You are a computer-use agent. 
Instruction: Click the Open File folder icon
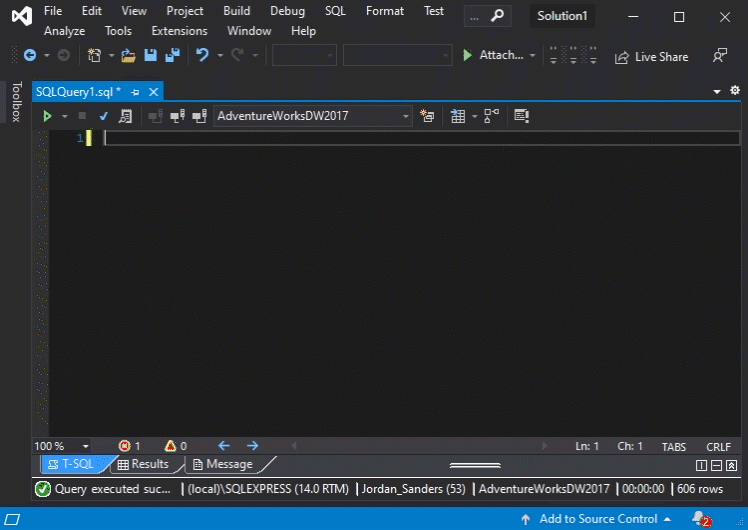[128, 56]
